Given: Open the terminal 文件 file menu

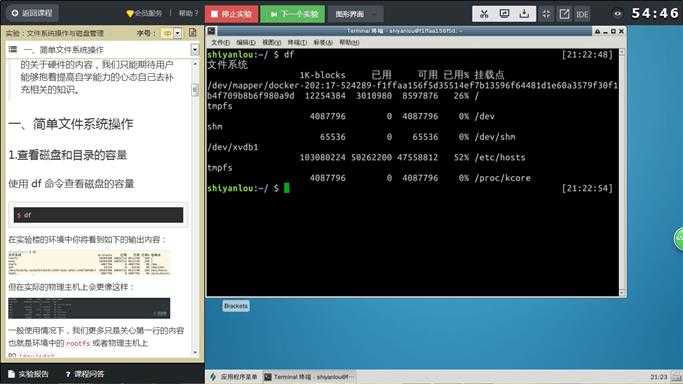Looking at the screenshot, I should pos(220,42).
